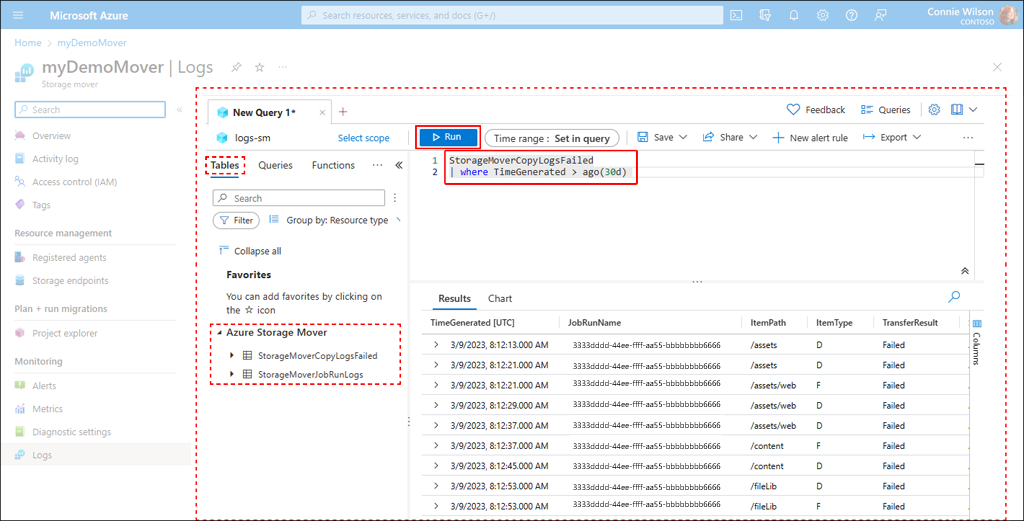
Task: Open the Queries gallery button
Action: coord(885,110)
